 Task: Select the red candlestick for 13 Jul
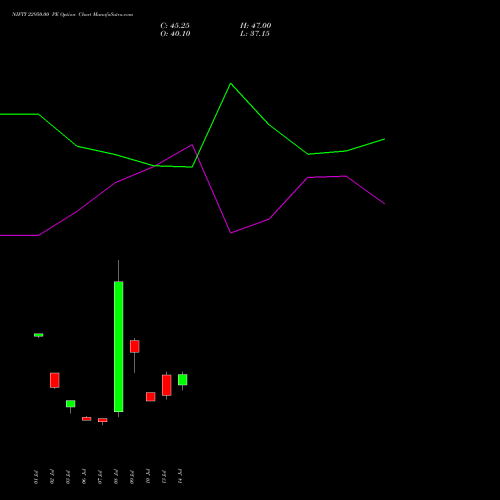[x=167, y=385]
